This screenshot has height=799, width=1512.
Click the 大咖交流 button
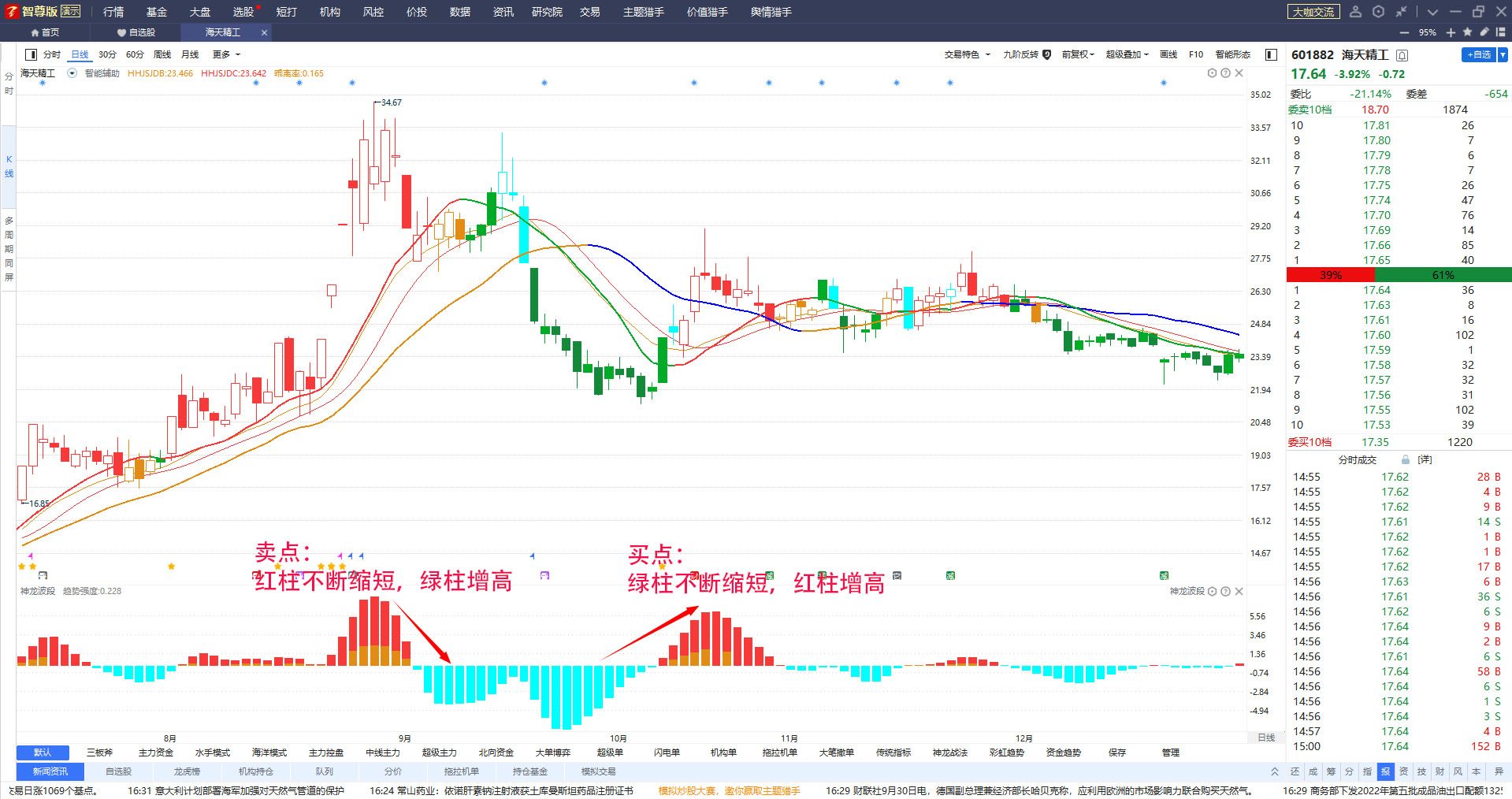click(1313, 12)
